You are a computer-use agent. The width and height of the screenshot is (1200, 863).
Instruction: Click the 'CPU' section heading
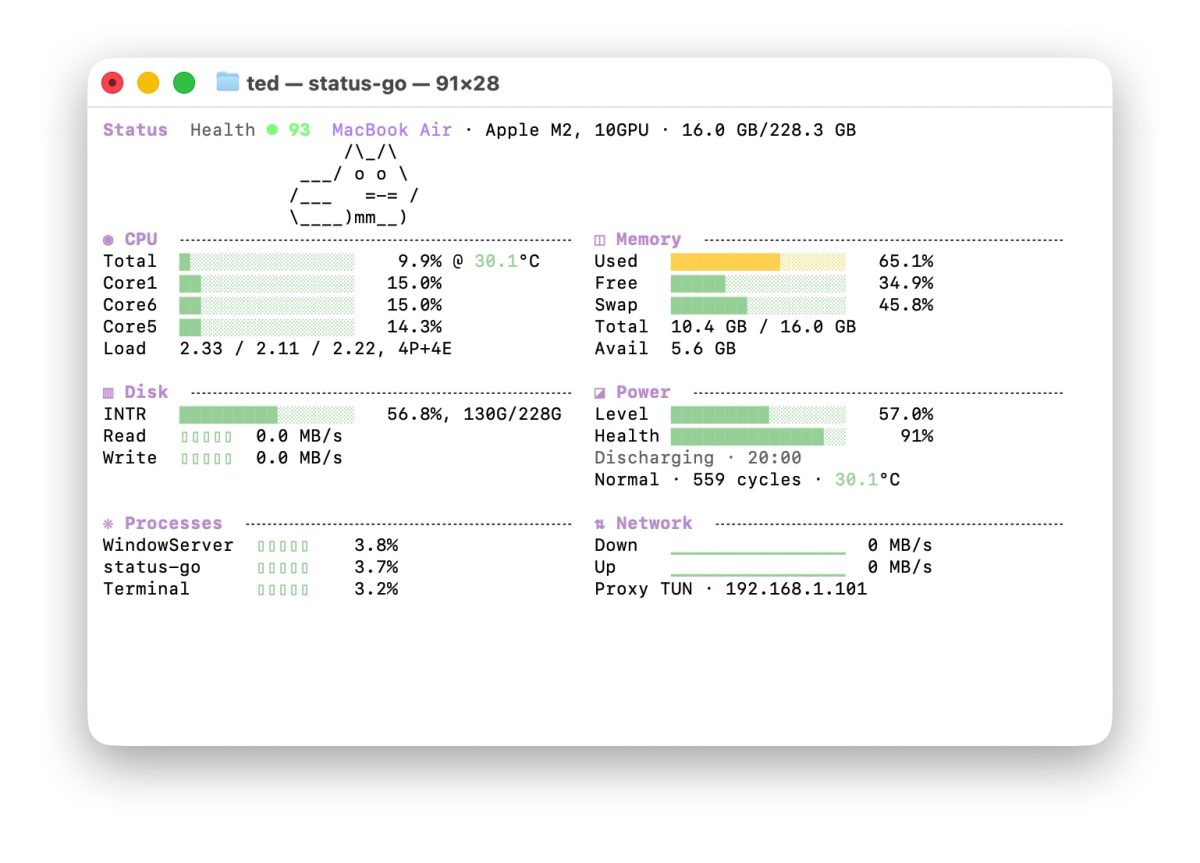[x=141, y=240]
